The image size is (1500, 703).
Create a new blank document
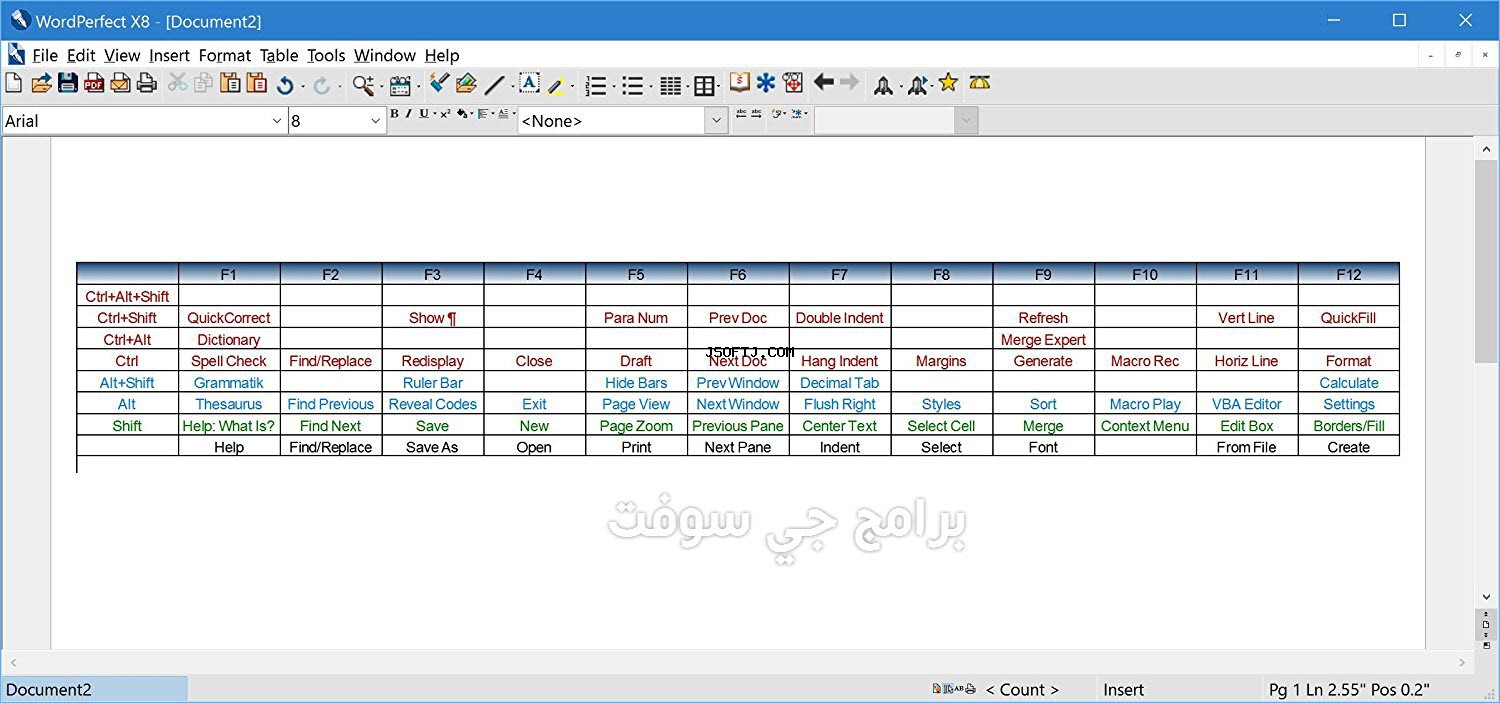tap(14, 84)
